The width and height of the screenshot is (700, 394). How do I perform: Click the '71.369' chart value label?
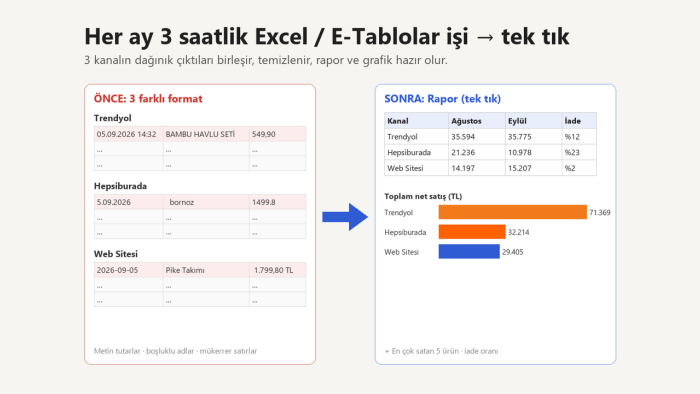click(600, 212)
